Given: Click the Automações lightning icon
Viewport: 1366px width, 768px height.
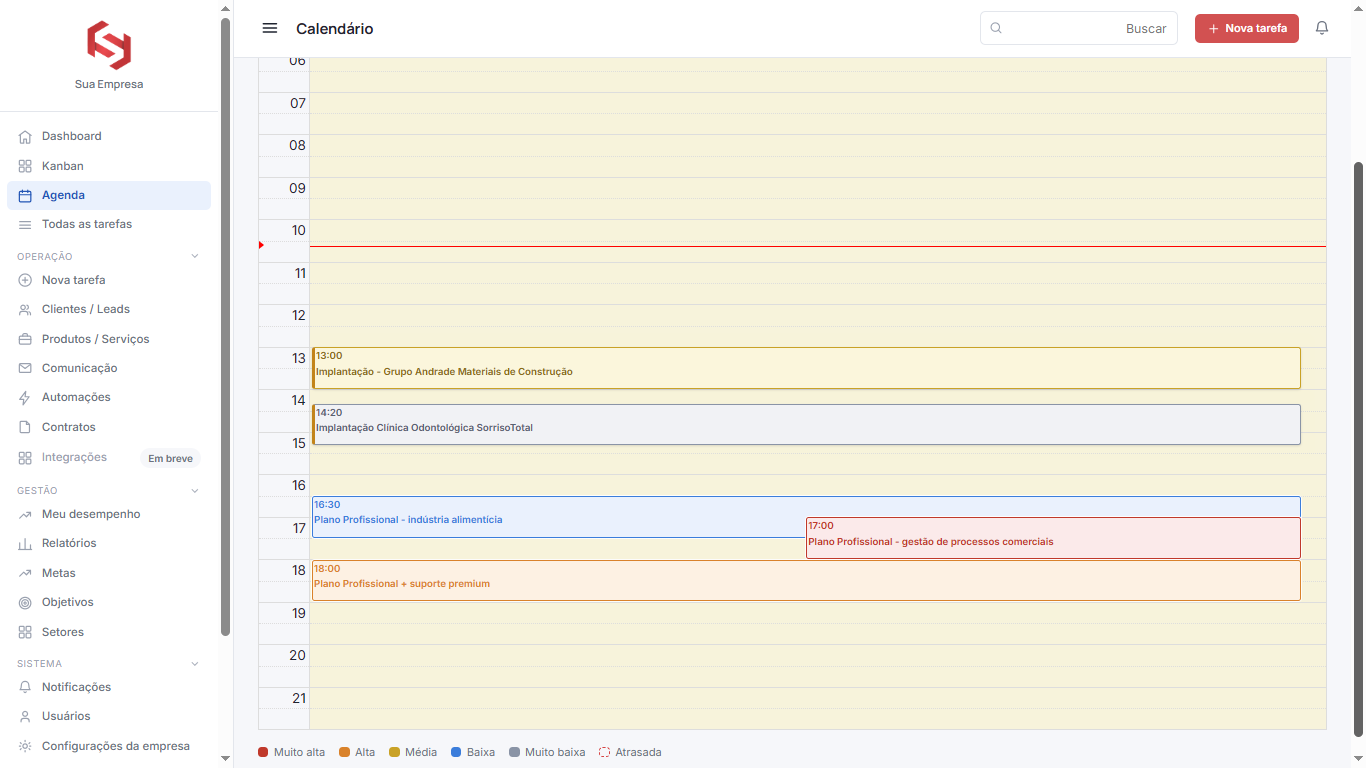Looking at the screenshot, I should click(25, 397).
